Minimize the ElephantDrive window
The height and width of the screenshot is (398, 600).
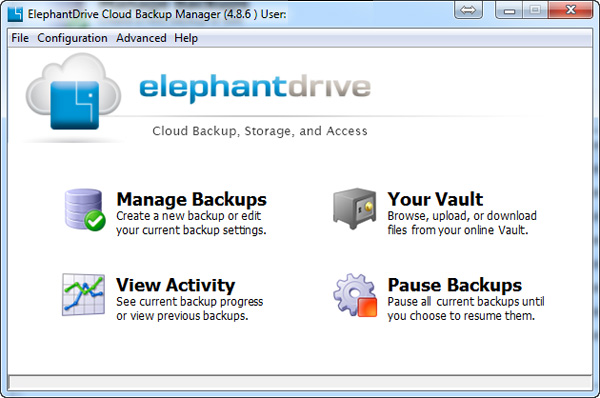click(509, 10)
